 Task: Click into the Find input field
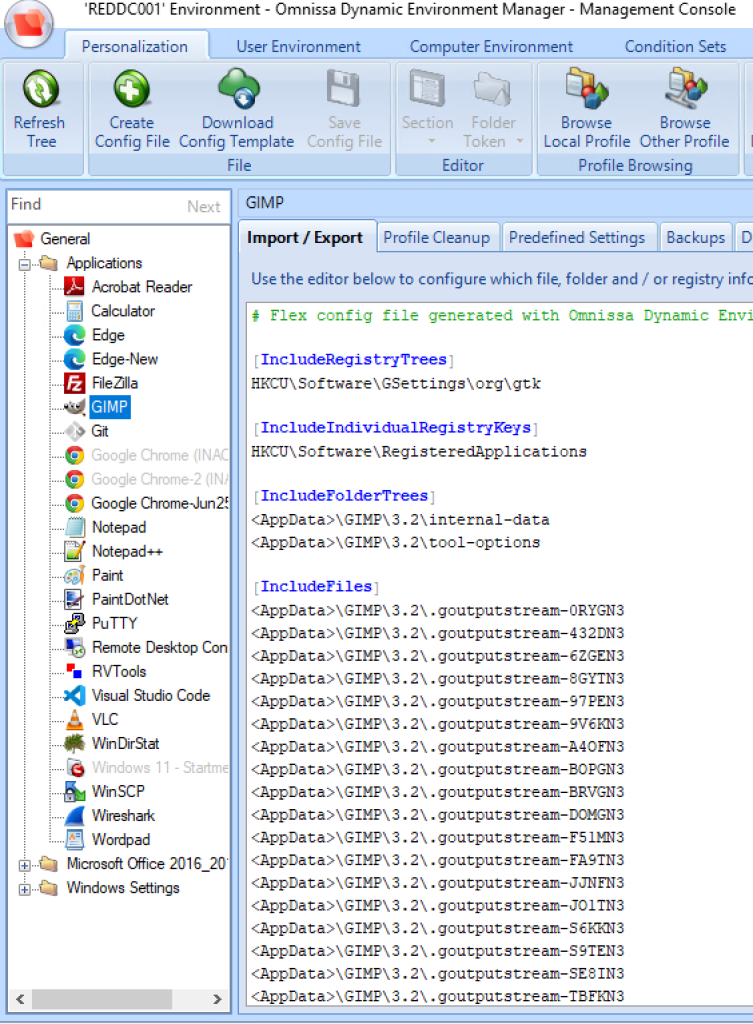point(95,206)
